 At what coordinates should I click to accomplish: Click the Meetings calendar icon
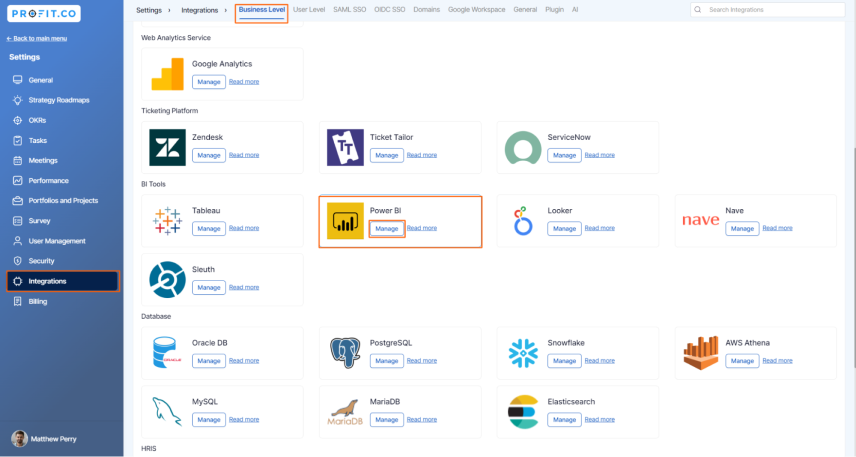[x=17, y=161]
